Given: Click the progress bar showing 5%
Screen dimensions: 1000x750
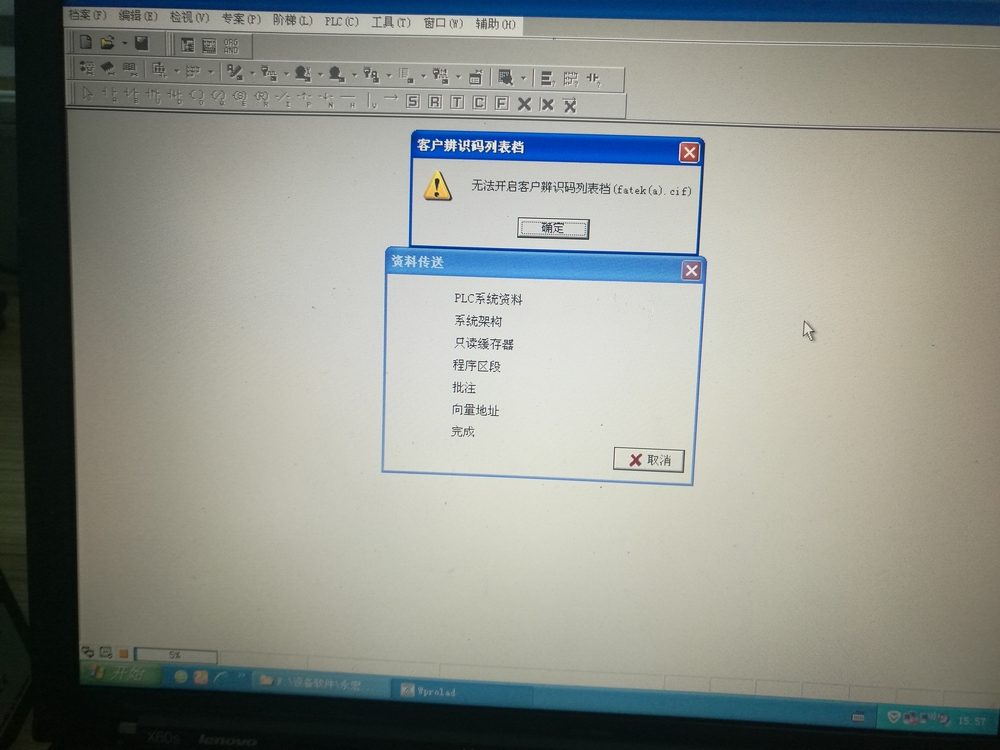Looking at the screenshot, I should tap(175, 655).
